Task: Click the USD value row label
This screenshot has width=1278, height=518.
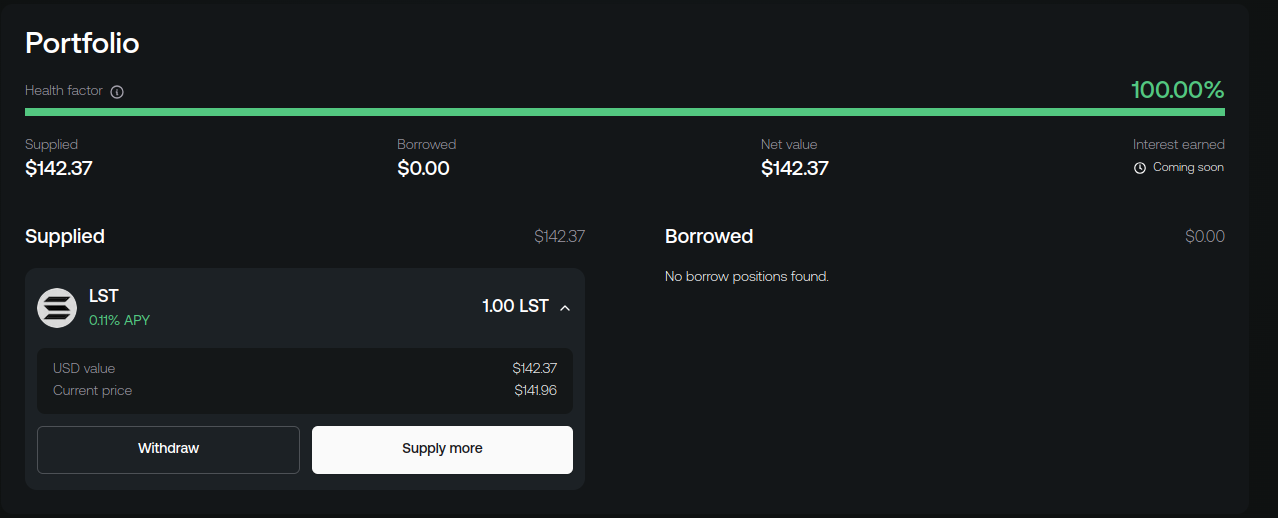Action: click(84, 368)
